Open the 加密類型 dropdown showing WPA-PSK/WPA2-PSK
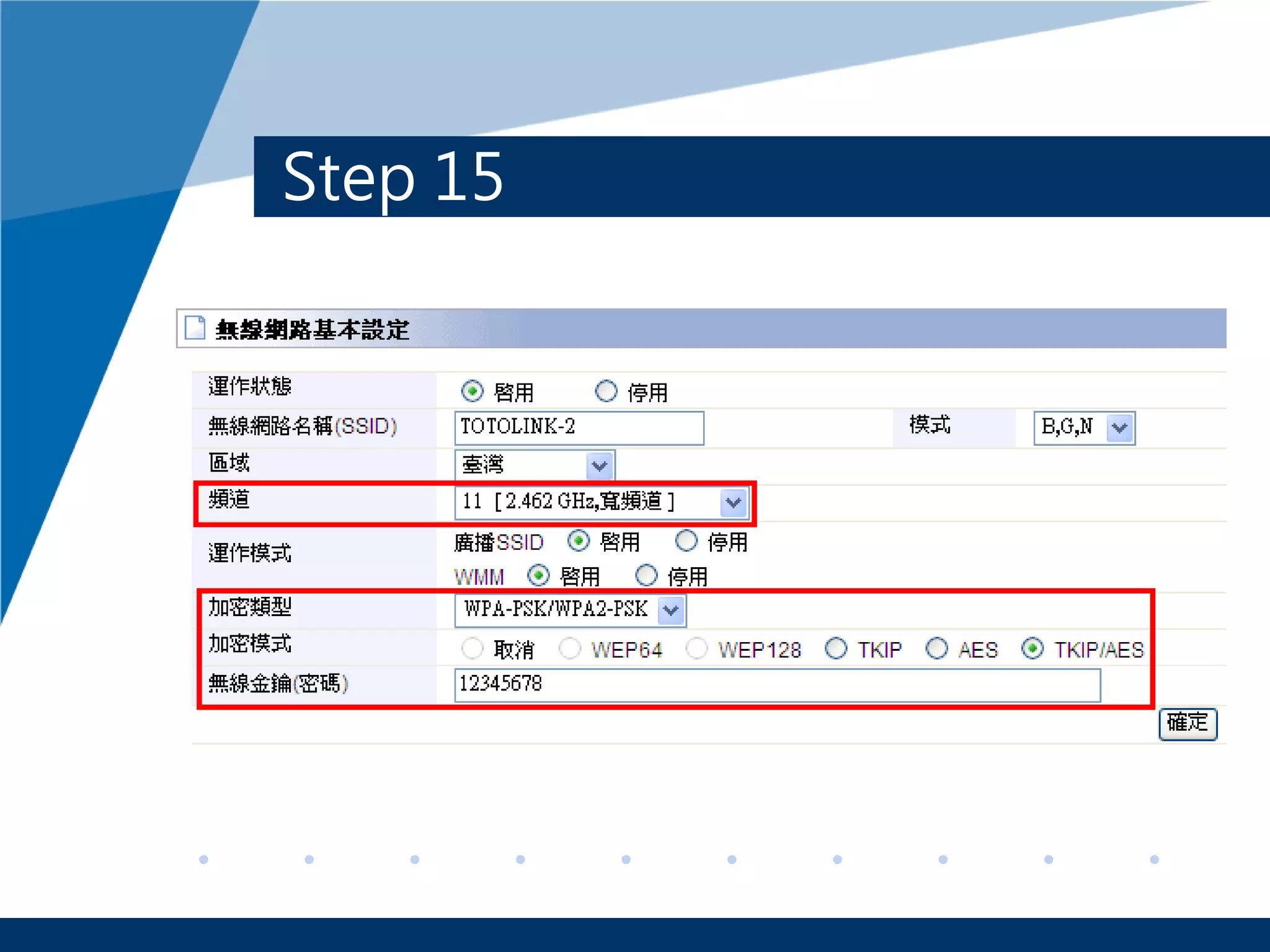This screenshot has height=952, width=1270. (570, 610)
